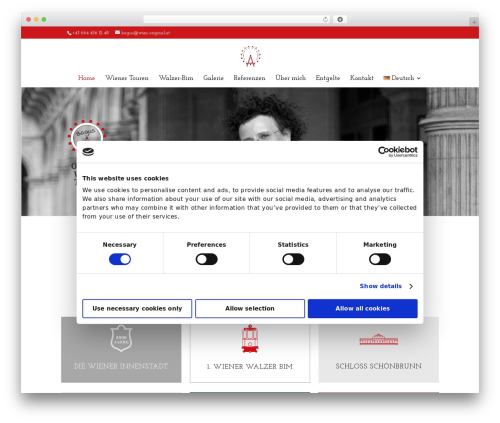Screen dimensions: 500x423
Task: Click Use necessary cookies only button
Action: point(137,309)
